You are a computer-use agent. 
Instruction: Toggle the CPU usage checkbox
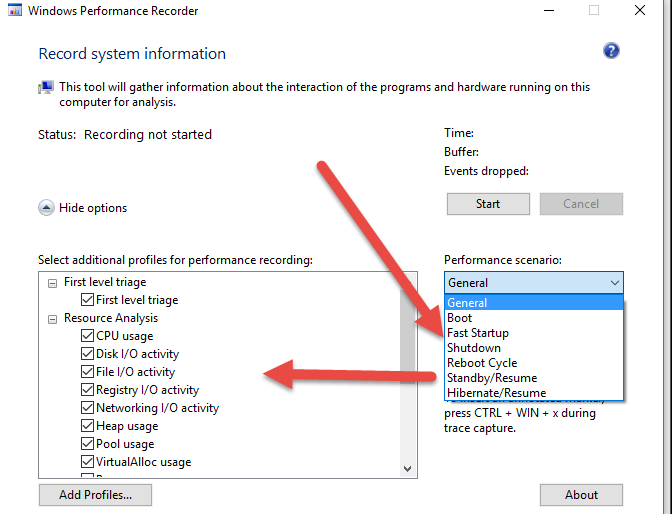(87, 335)
